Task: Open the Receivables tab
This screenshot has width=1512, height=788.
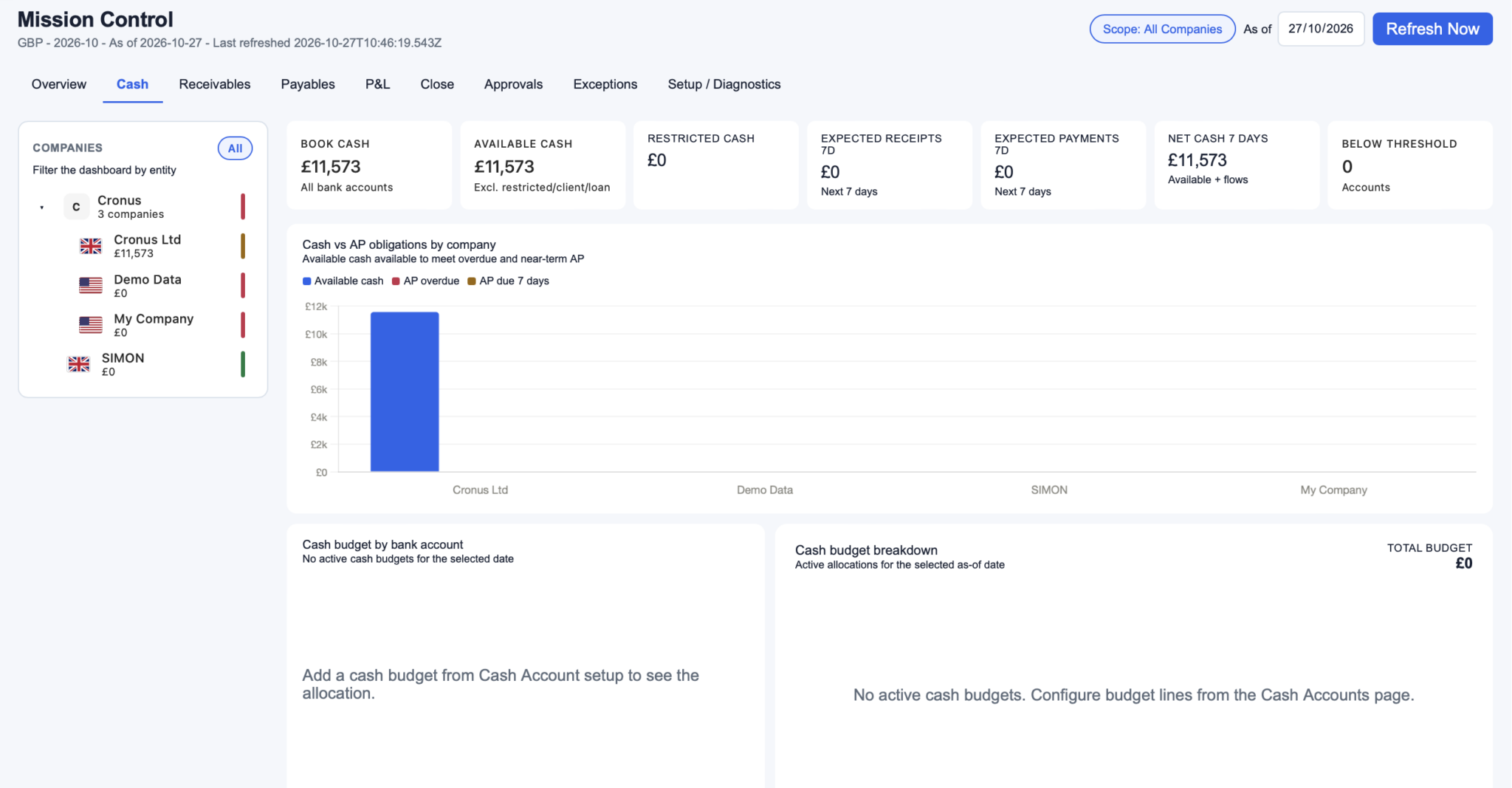Action: pos(215,84)
